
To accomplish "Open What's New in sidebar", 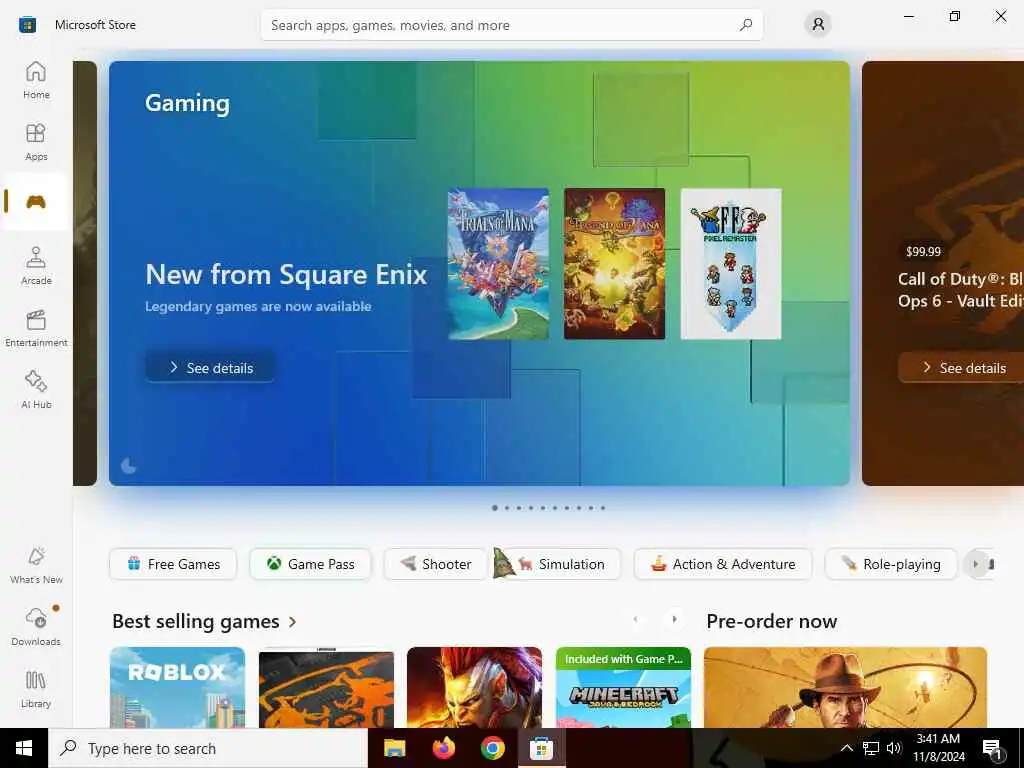I will click(x=36, y=565).
